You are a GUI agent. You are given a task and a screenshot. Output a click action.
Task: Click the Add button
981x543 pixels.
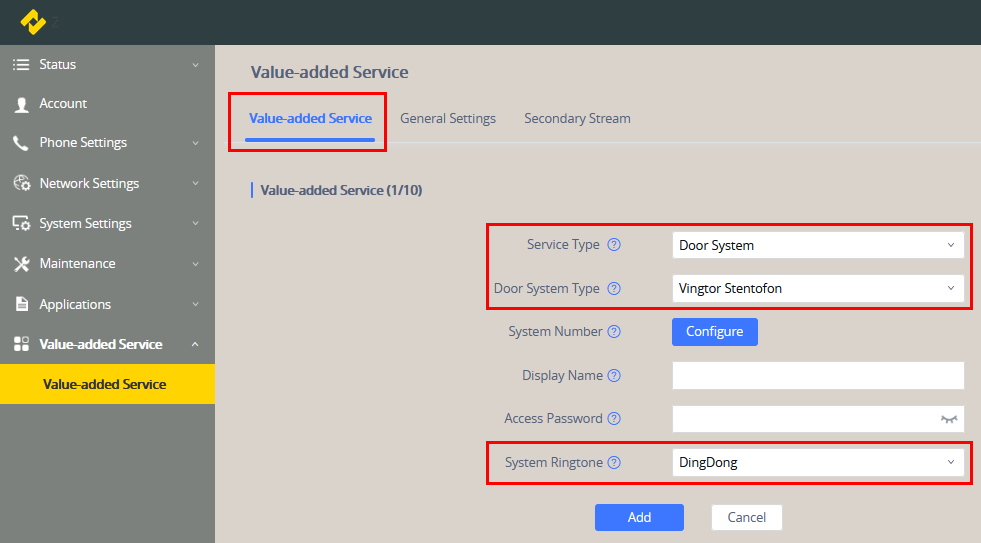tap(639, 518)
